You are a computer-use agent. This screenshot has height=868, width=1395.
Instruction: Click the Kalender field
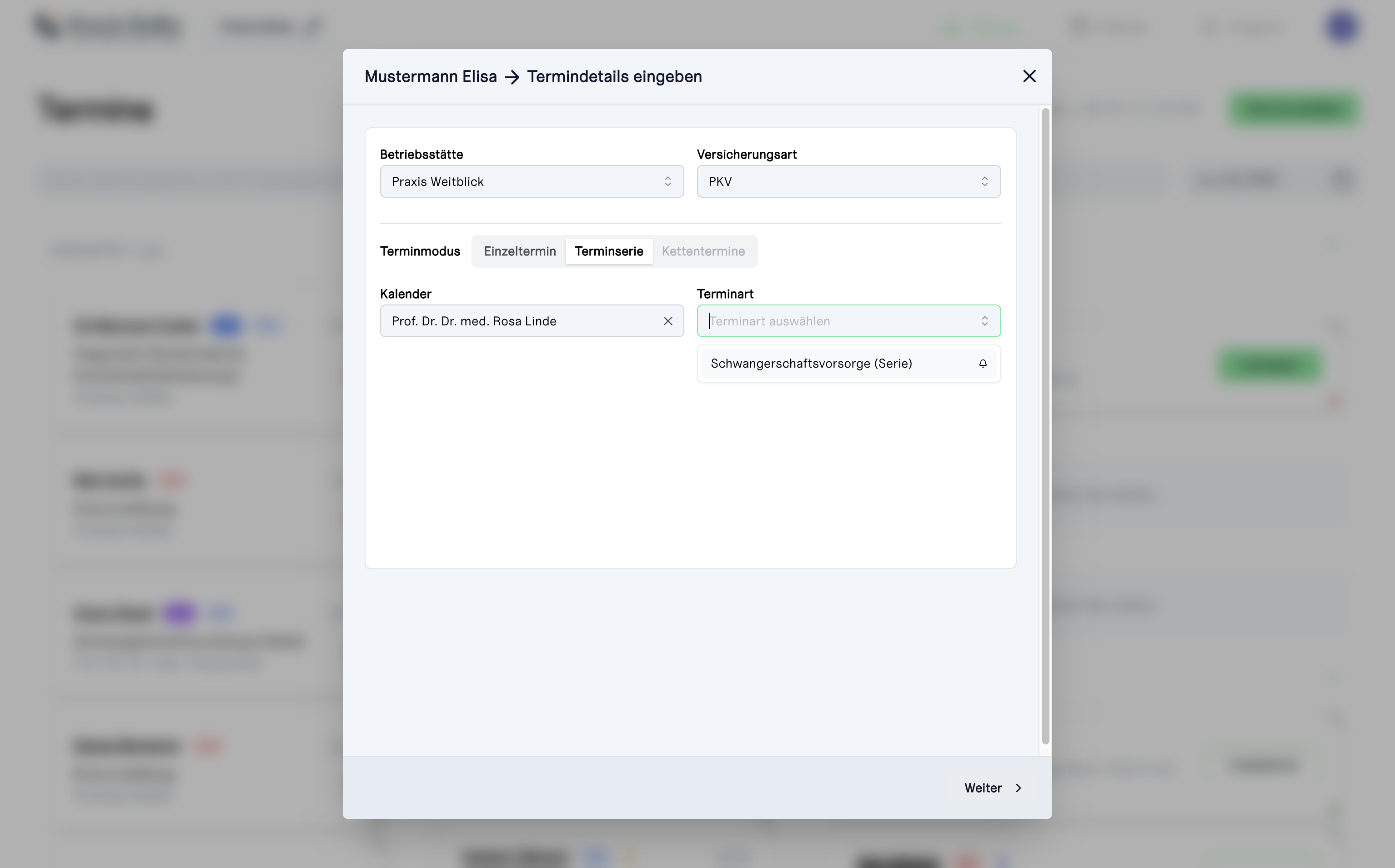pos(531,321)
